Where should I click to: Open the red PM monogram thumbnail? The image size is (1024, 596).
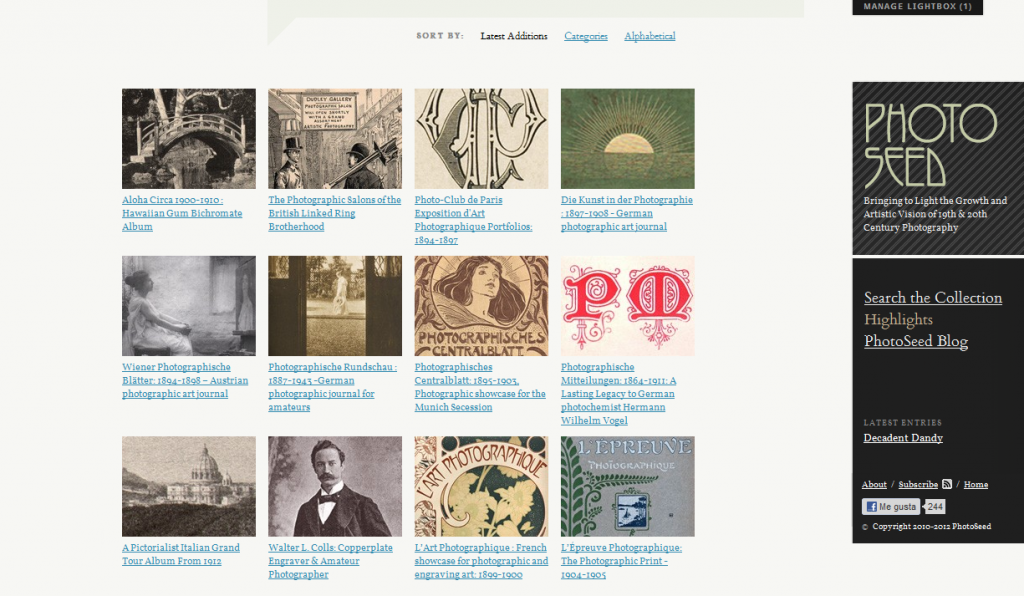coord(628,306)
